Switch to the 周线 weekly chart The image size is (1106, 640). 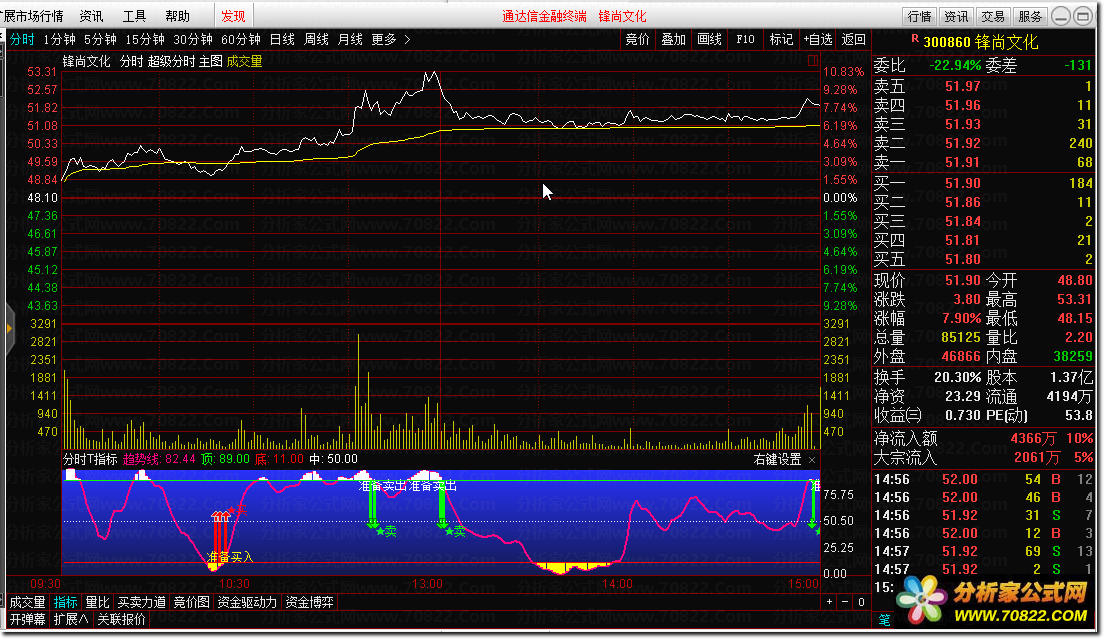(x=316, y=40)
